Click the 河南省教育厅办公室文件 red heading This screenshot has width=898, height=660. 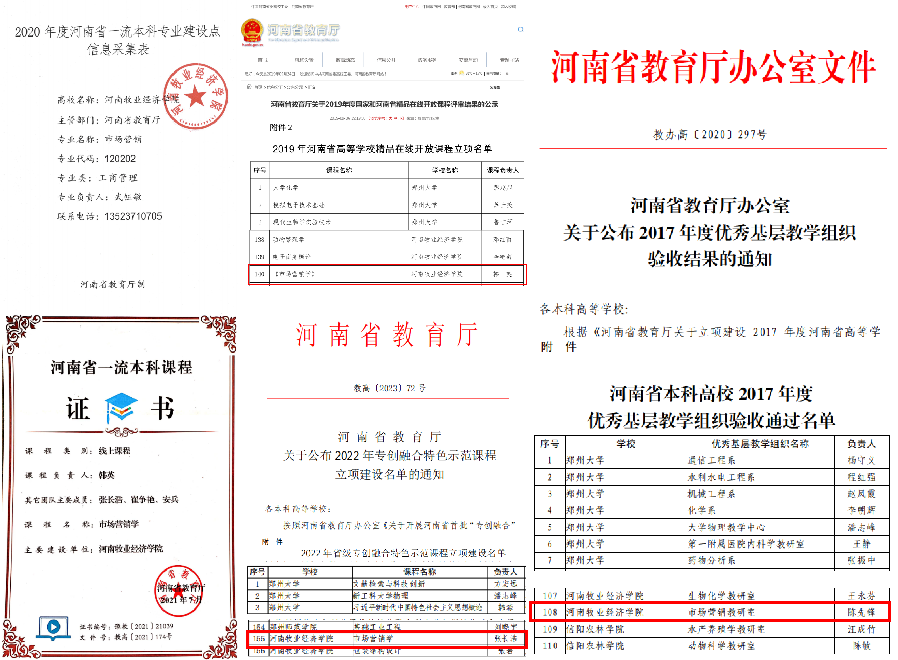(x=713, y=68)
